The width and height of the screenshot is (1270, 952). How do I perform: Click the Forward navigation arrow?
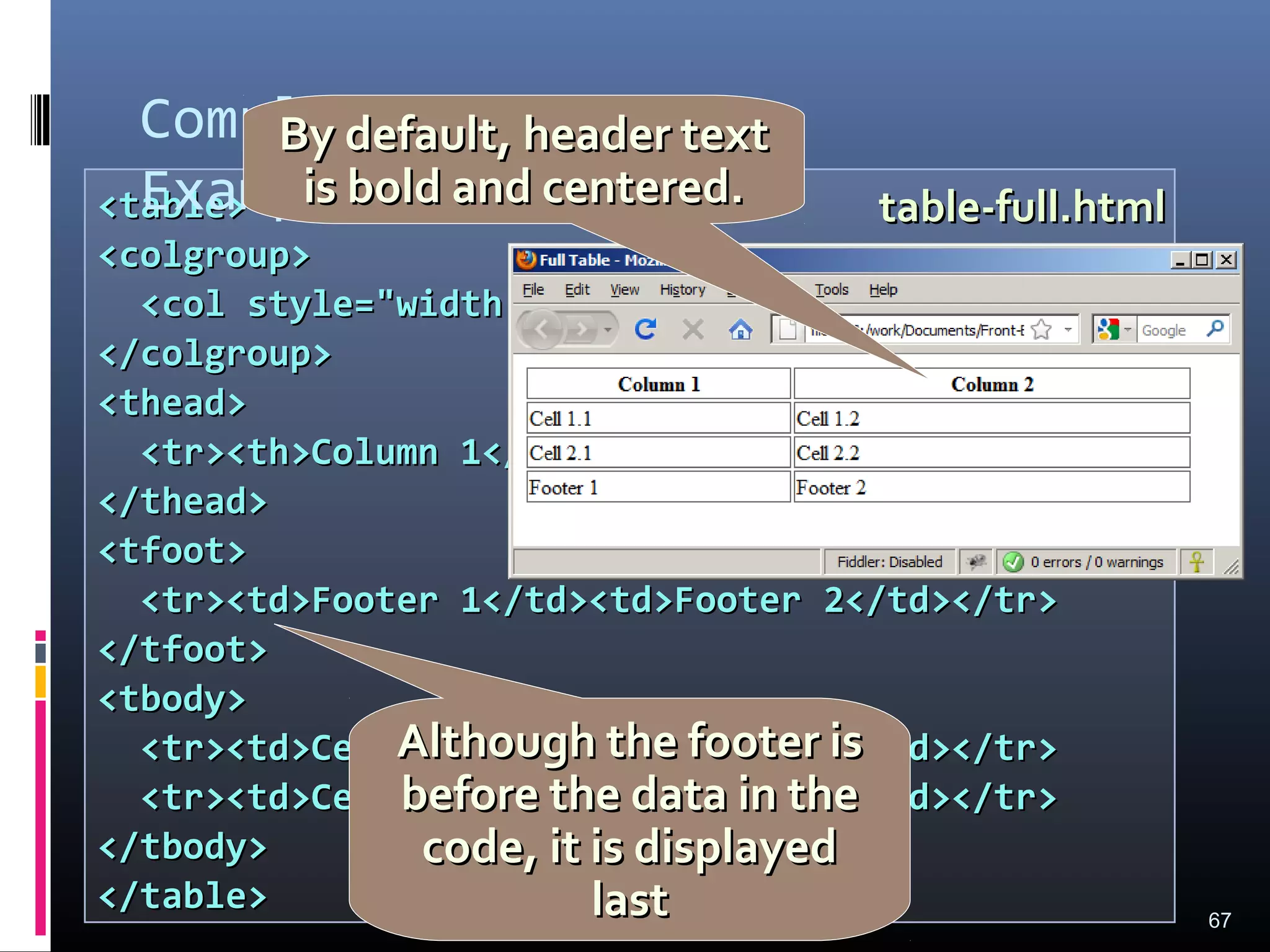pos(581,329)
